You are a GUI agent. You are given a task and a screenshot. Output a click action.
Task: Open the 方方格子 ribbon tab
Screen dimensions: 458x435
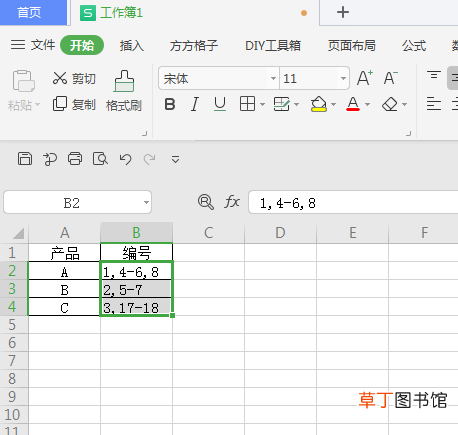click(x=193, y=46)
